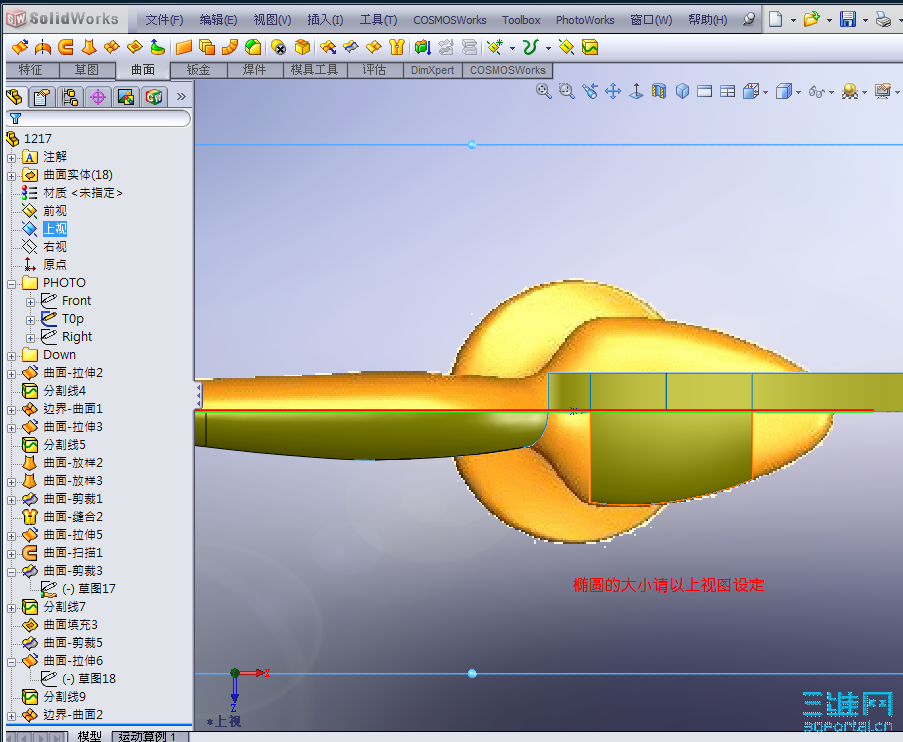Open the View Orientation dropdown arrow

pyautogui.click(x=765, y=92)
